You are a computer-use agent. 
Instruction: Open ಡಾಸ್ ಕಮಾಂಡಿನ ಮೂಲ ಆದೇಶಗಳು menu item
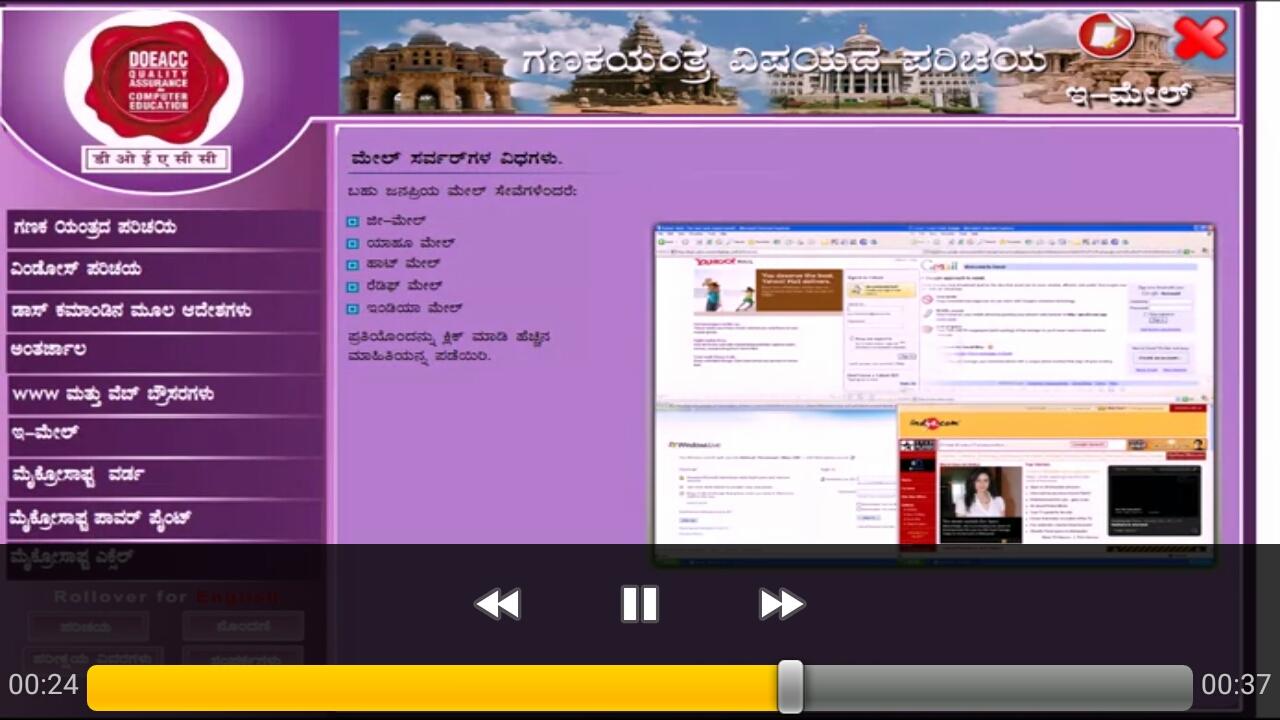click(165, 311)
